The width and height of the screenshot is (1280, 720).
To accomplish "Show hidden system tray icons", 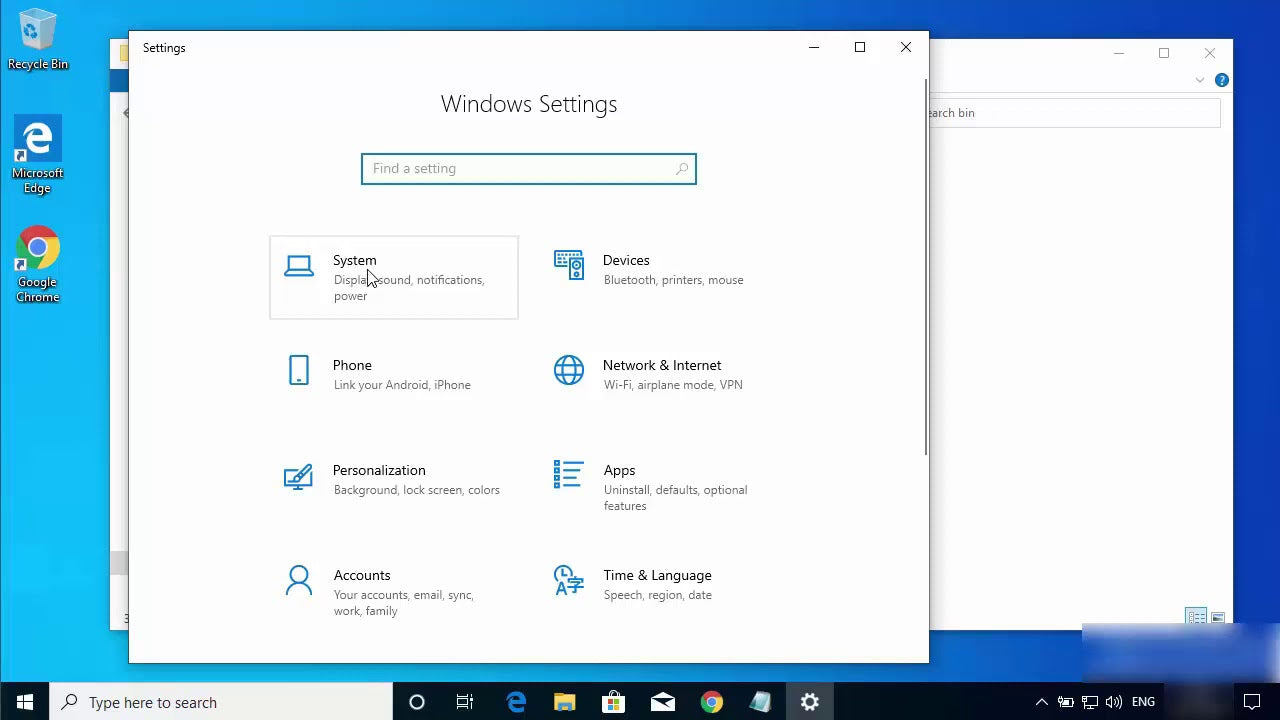I will [x=1041, y=702].
